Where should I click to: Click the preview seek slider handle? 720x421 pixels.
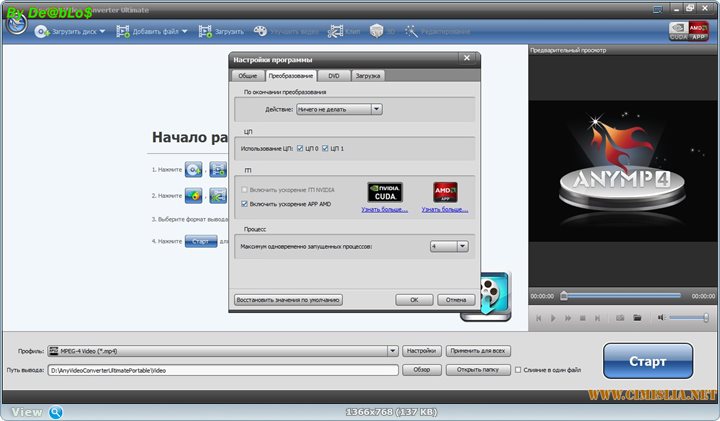[x=564, y=296]
